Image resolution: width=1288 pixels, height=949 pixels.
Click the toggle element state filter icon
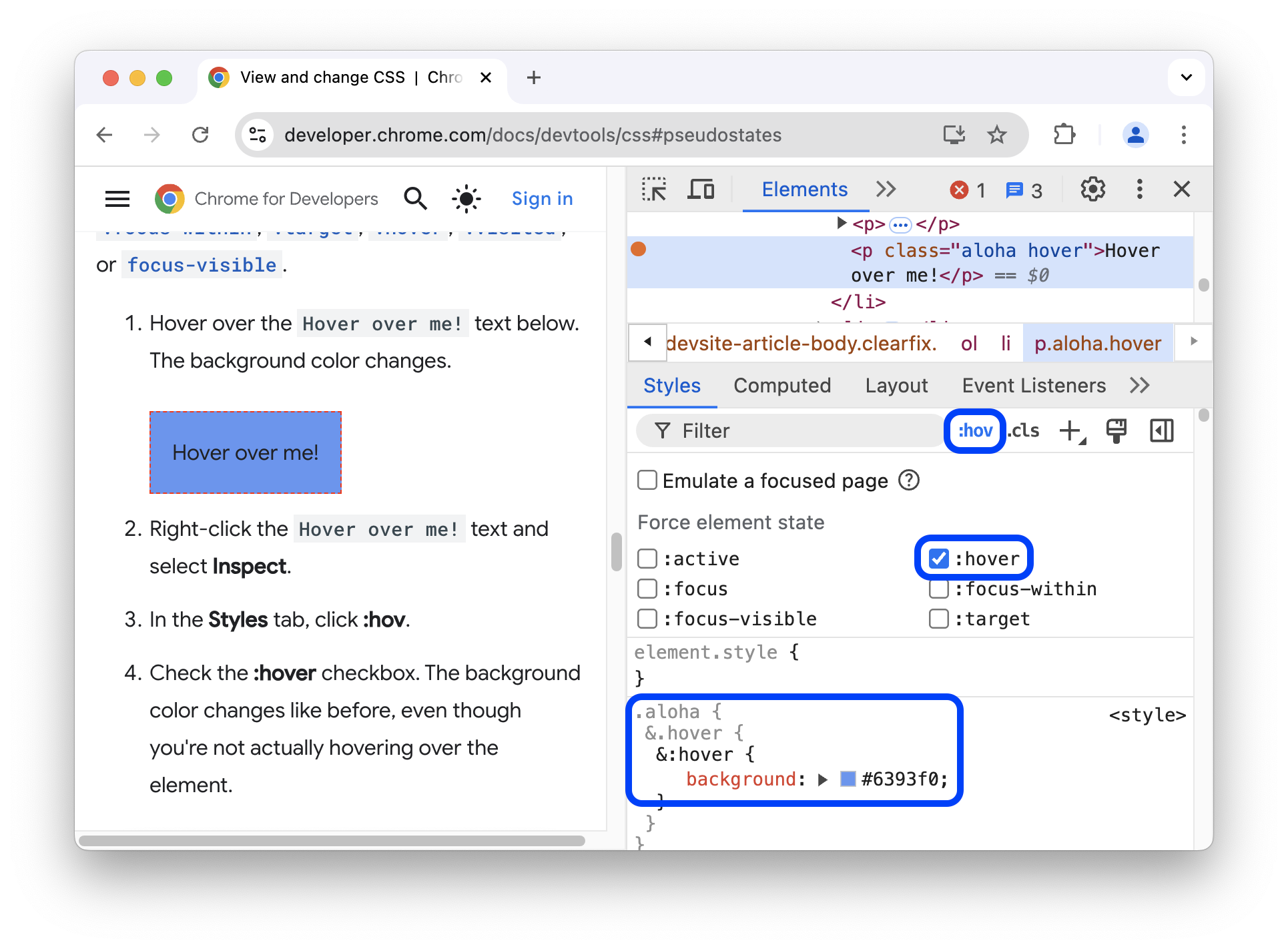pos(973,430)
